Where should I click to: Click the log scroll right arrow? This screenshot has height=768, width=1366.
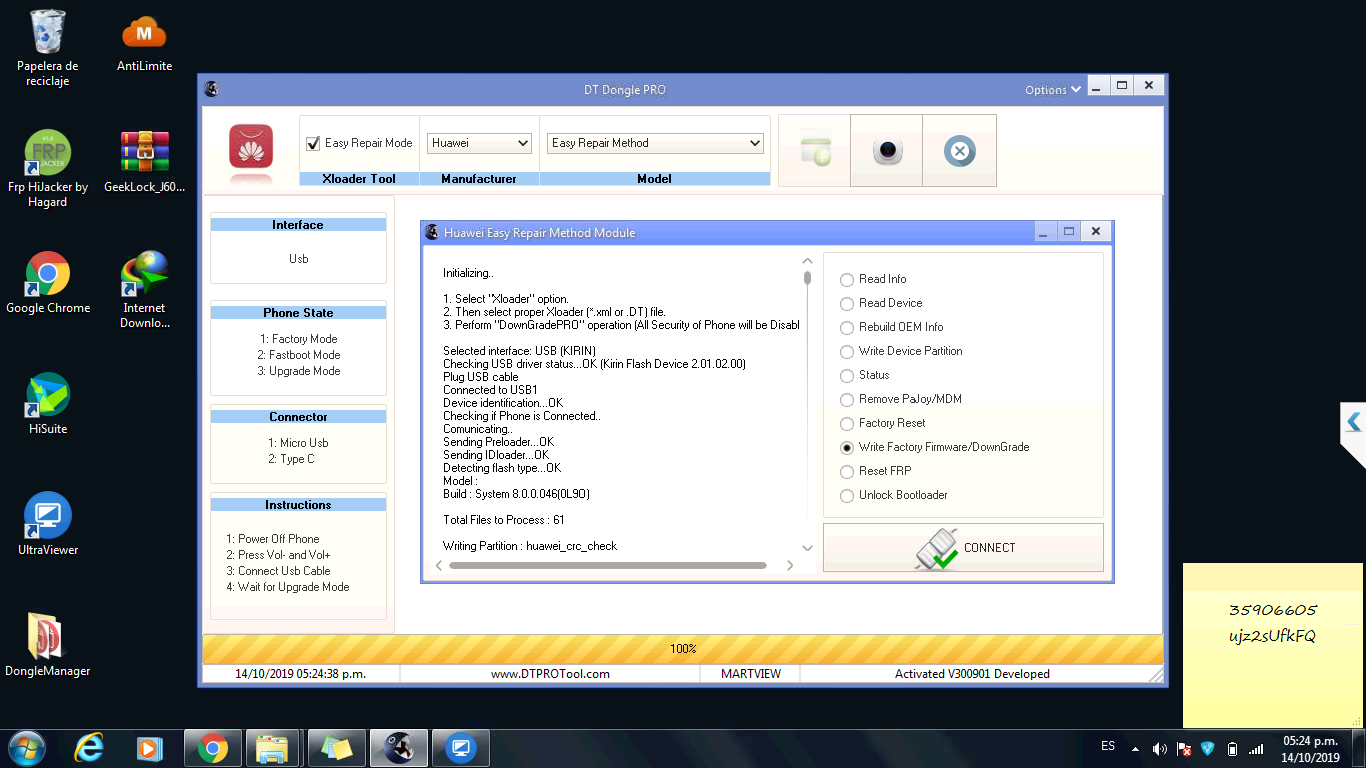point(790,565)
